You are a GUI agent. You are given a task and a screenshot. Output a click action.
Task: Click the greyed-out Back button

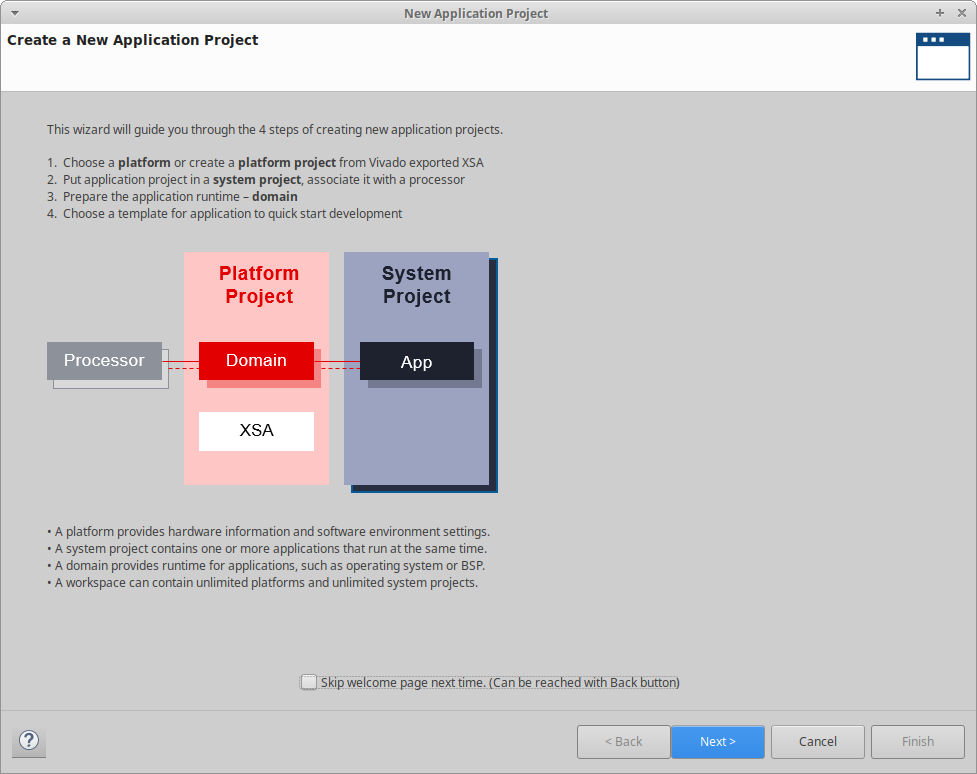click(623, 741)
